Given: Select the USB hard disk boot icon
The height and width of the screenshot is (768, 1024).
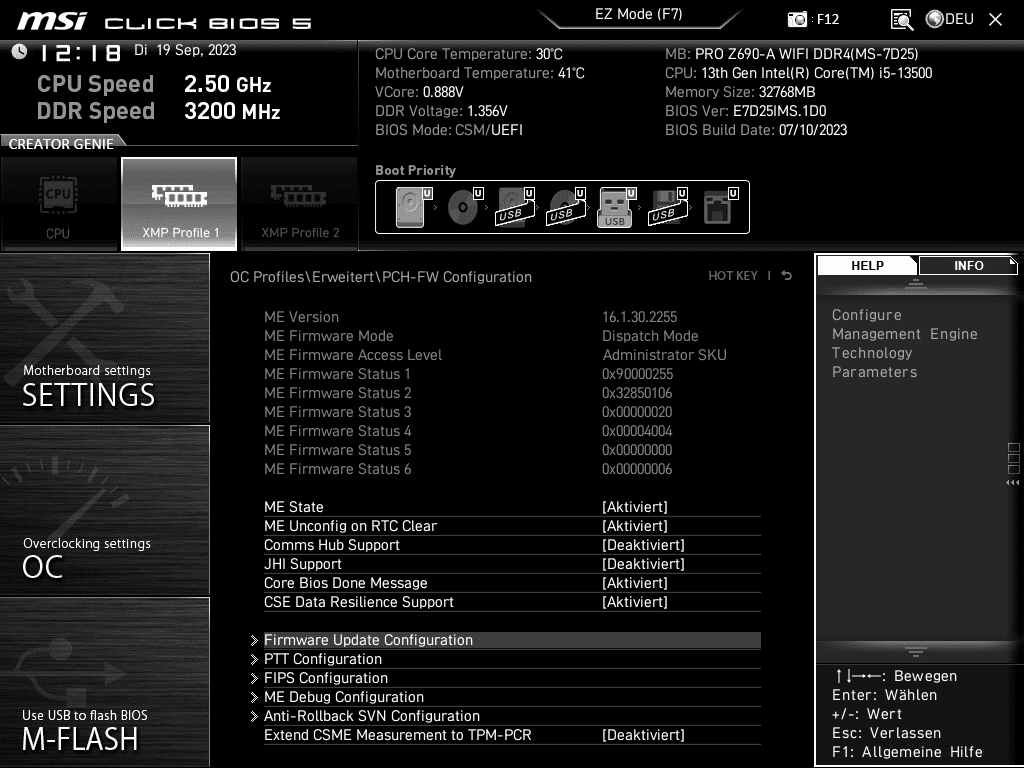Looking at the screenshot, I should pyautogui.click(x=515, y=206).
